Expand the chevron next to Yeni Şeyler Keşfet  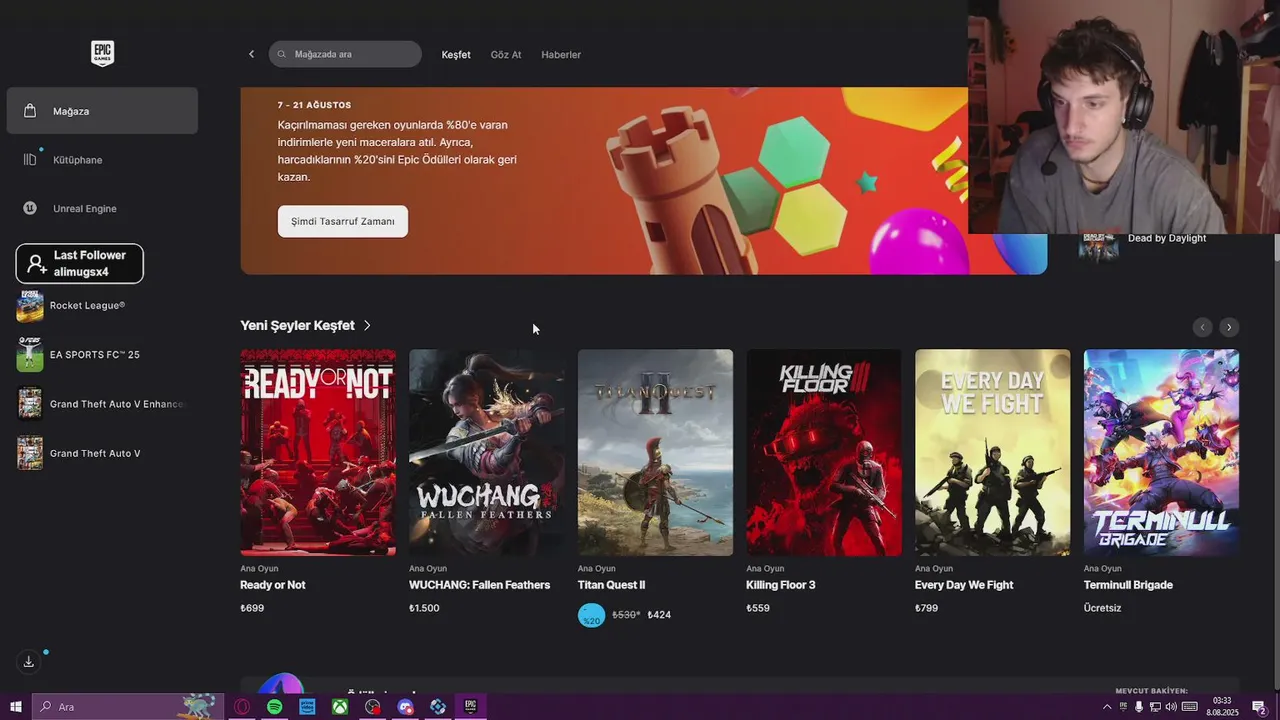point(367,325)
